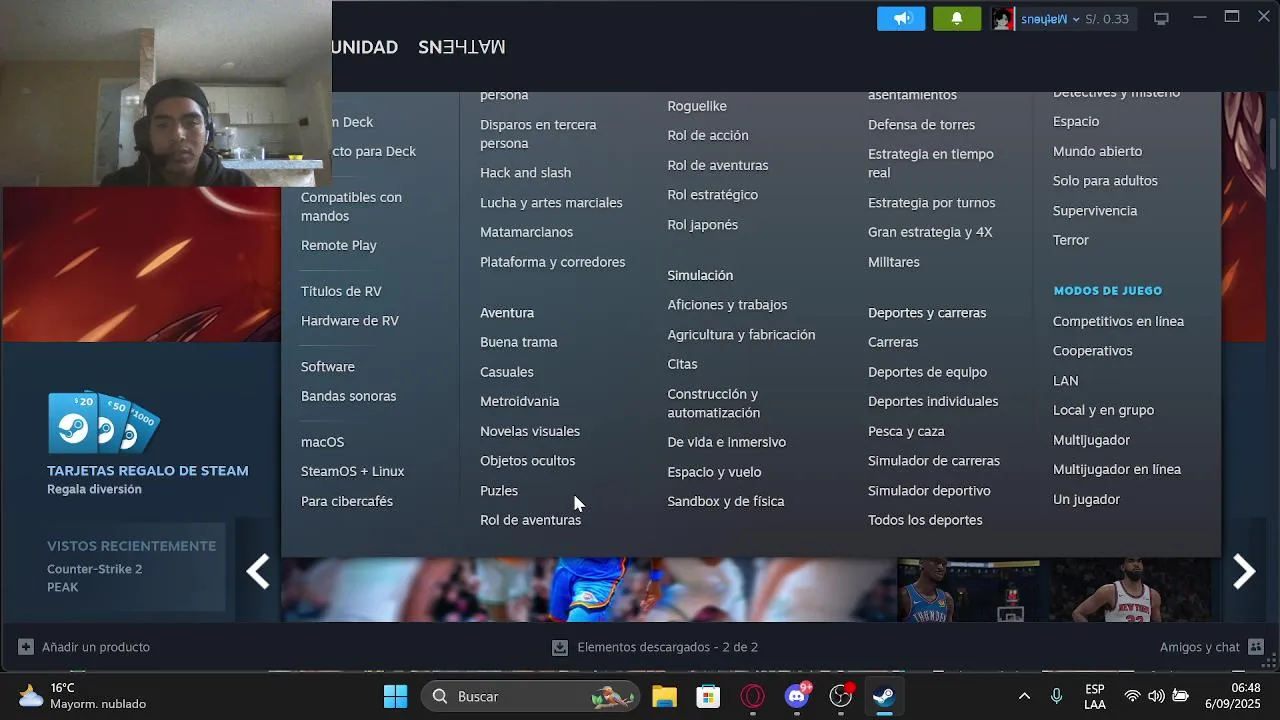Viewport: 1280px width, 720px height.
Task: Open Buena trama category
Action: click(x=518, y=342)
